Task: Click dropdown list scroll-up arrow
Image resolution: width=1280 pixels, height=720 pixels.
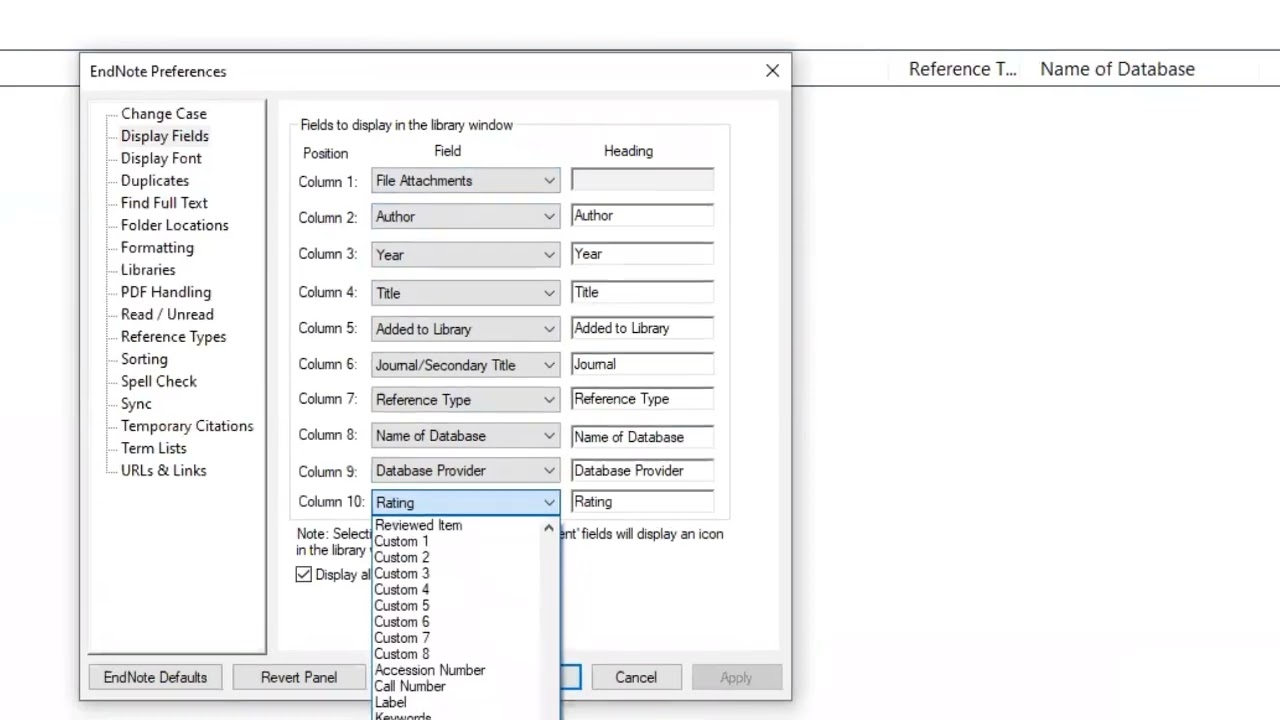Action: (x=548, y=528)
